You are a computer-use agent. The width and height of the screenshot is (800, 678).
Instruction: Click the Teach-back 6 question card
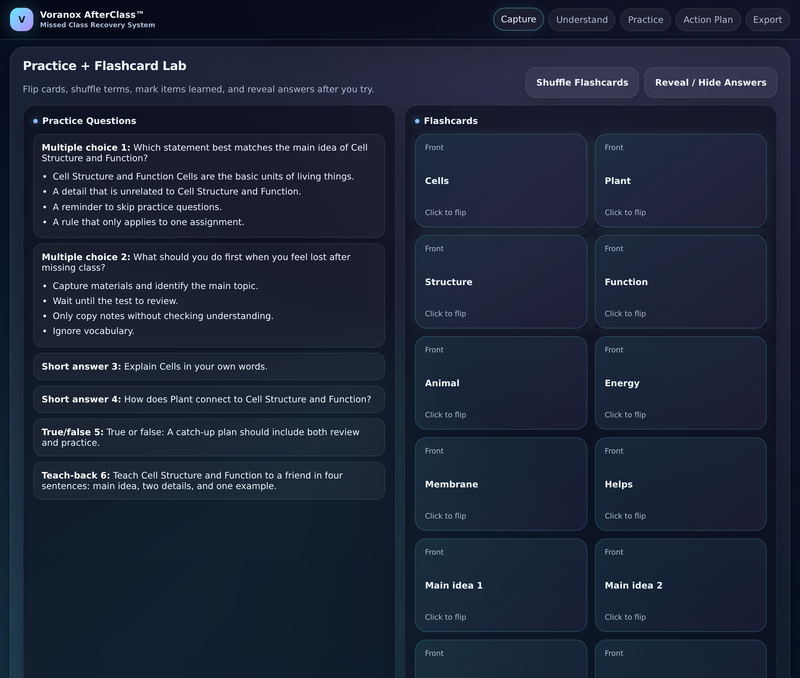(x=209, y=481)
